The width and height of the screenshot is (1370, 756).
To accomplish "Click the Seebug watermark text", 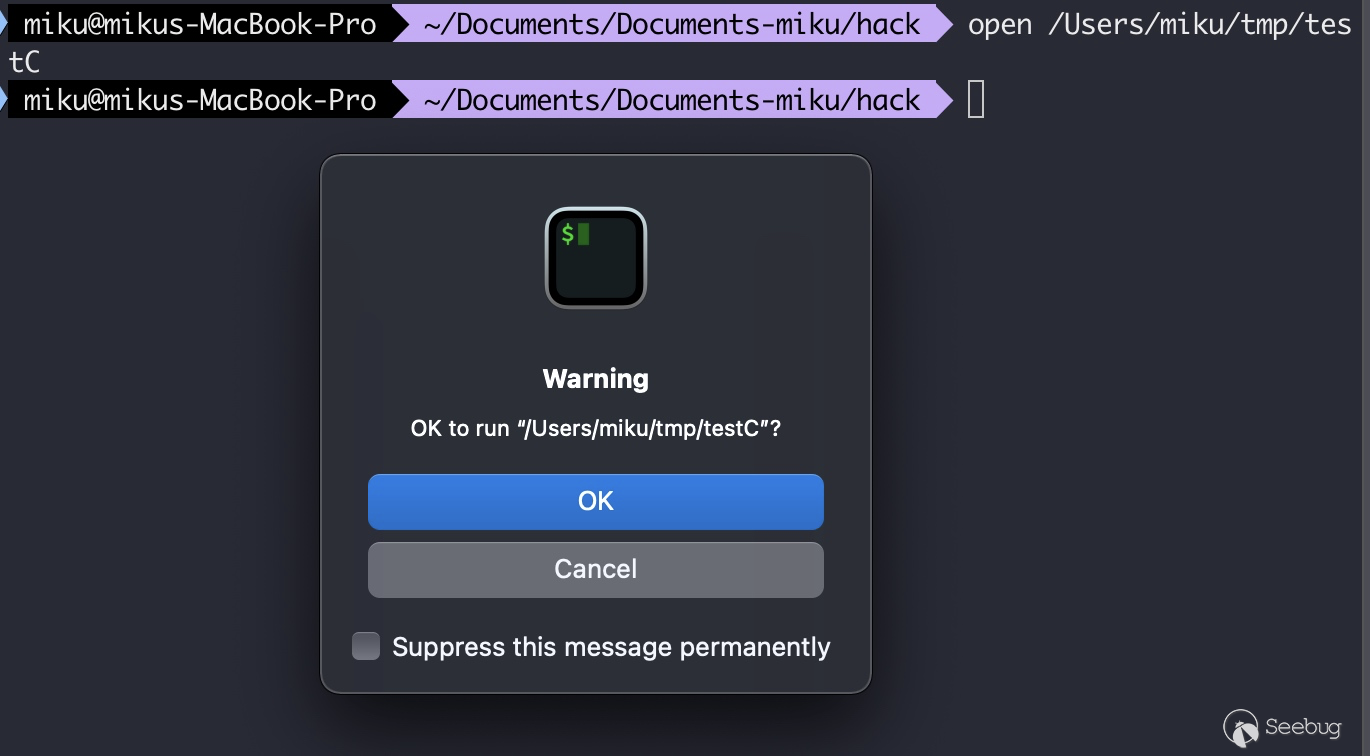I will pyautogui.click(x=1303, y=727).
